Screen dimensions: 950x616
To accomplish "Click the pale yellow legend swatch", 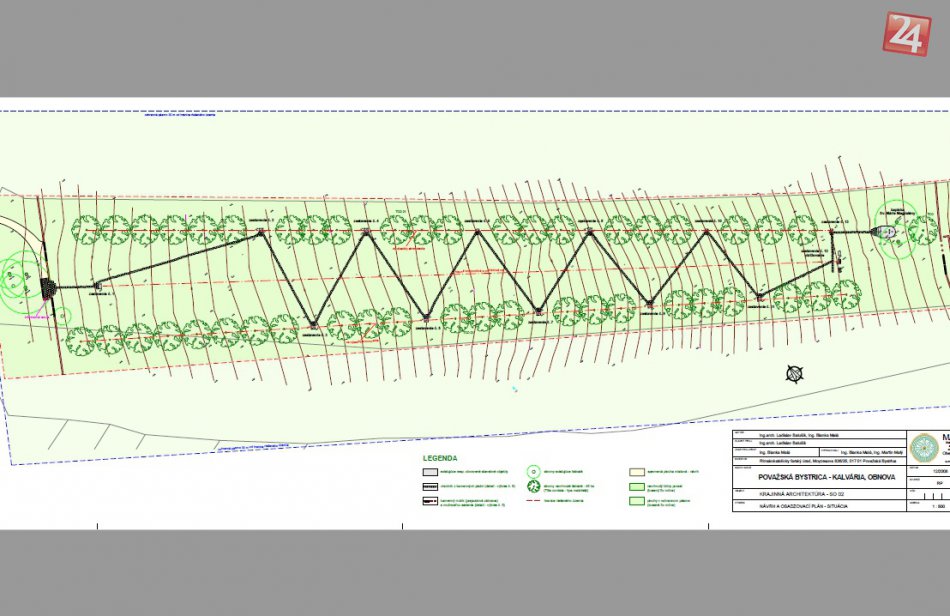I will coord(636,470).
